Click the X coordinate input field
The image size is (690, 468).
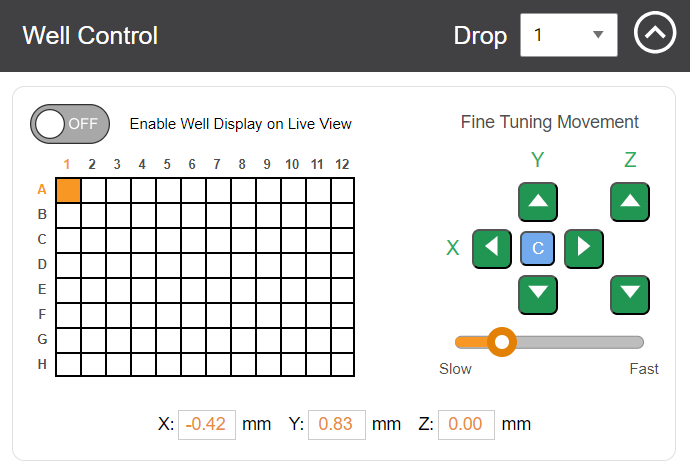pyautogui.click(x=207, y=424)
